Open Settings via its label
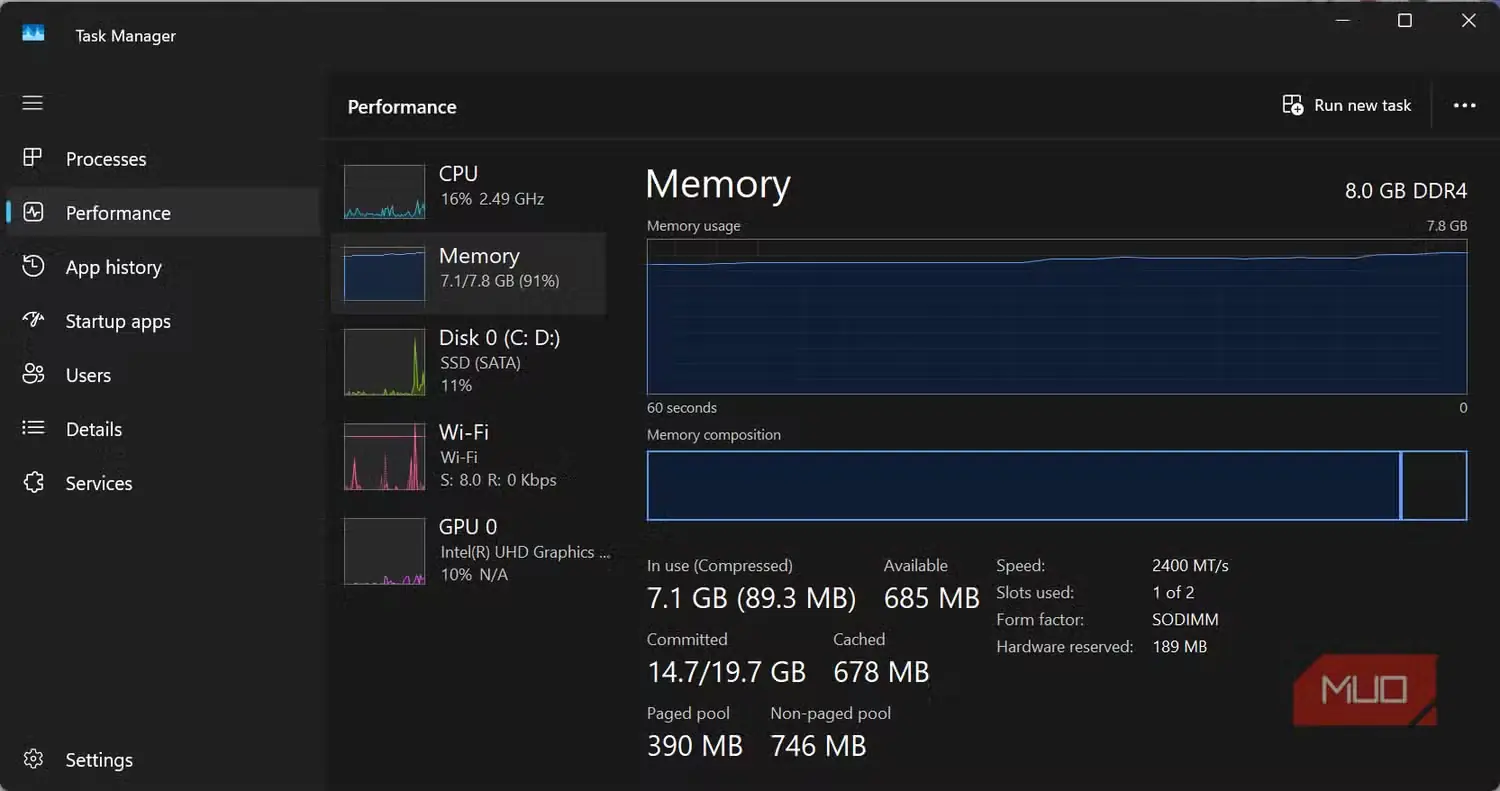 (99, 760)
